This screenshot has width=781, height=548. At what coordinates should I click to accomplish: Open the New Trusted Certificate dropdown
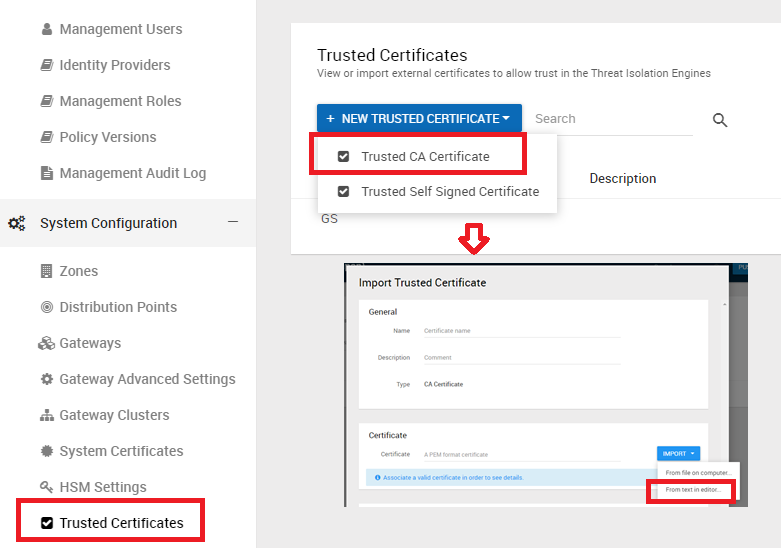coord(420,118)
